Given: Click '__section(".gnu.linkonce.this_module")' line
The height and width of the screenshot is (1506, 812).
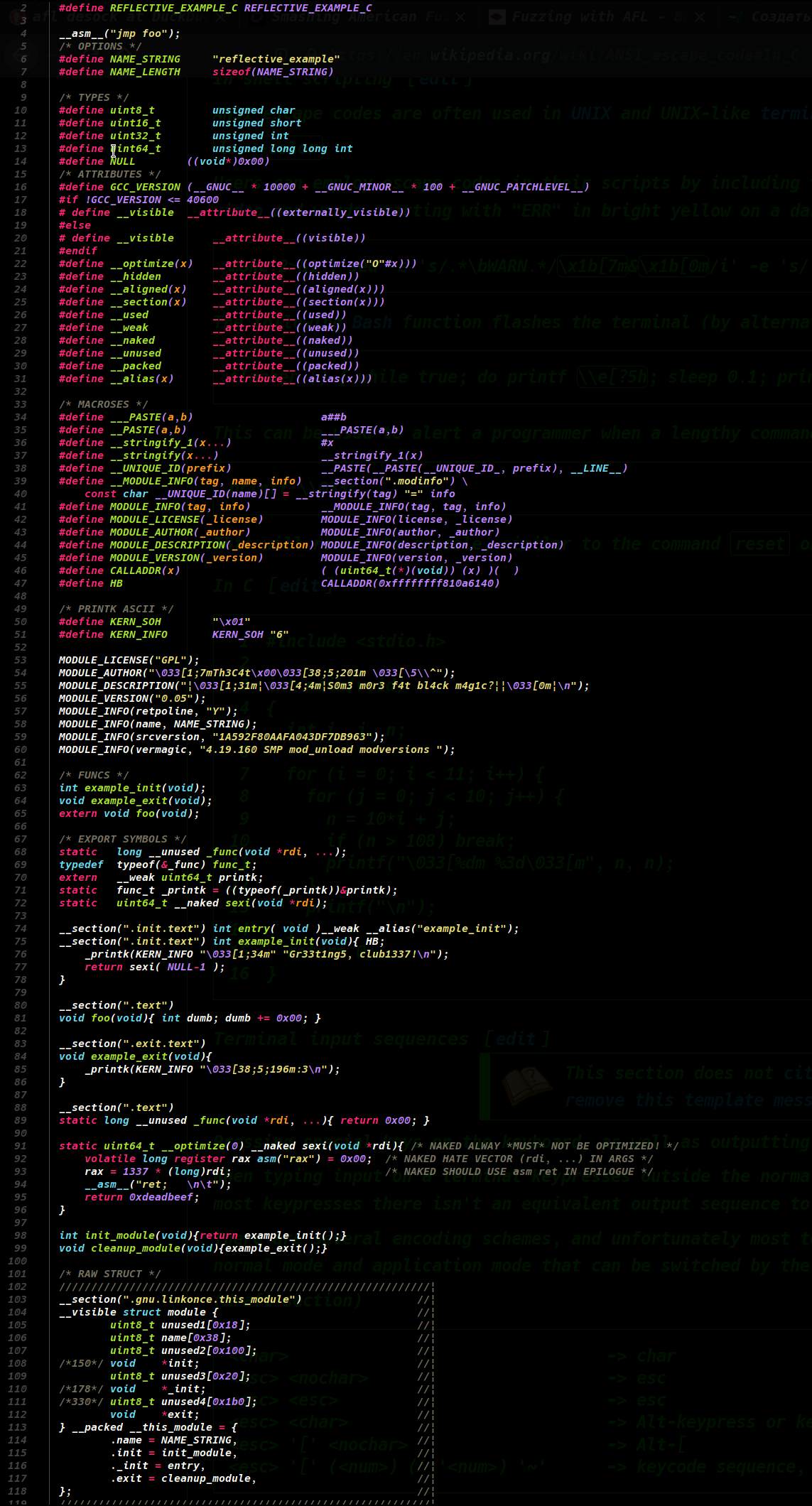Looking at the screenshot, I should (180, 1299).
